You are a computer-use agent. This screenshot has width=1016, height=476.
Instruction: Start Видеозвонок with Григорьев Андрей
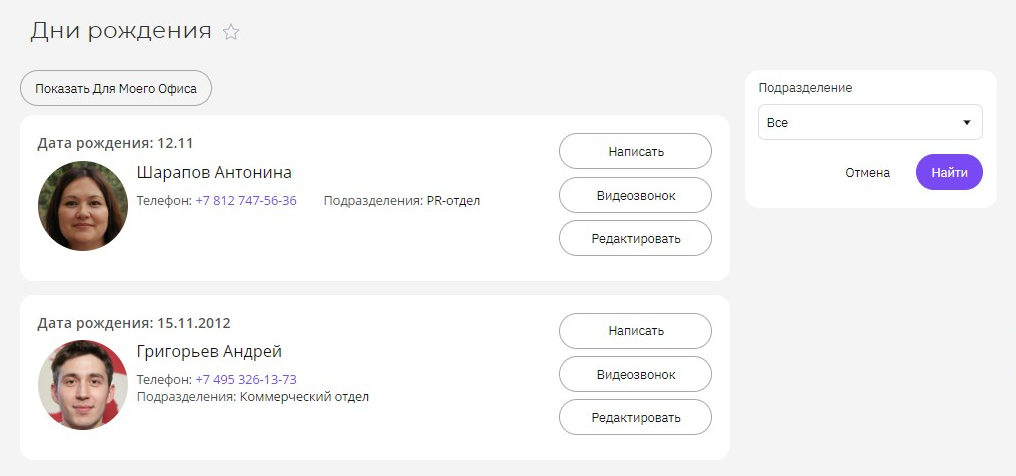click(x=635, y=374)
